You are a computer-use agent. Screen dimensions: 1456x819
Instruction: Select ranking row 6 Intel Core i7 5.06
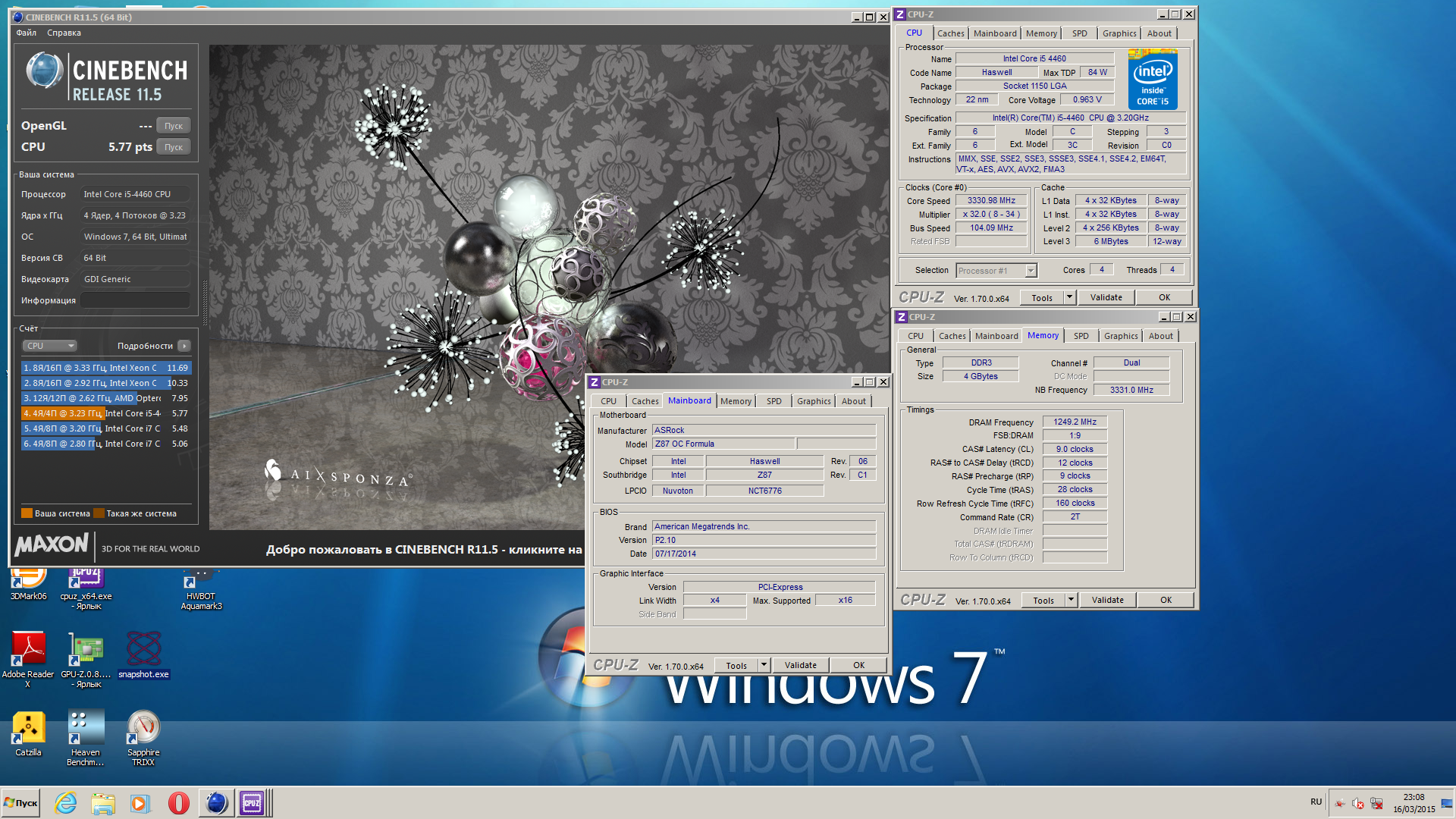[x=106, y=444]
